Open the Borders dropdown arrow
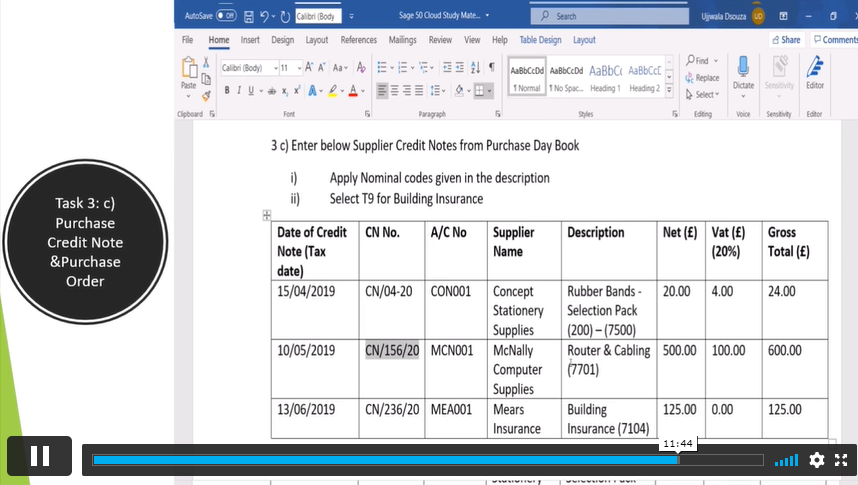 click(489, 91)
